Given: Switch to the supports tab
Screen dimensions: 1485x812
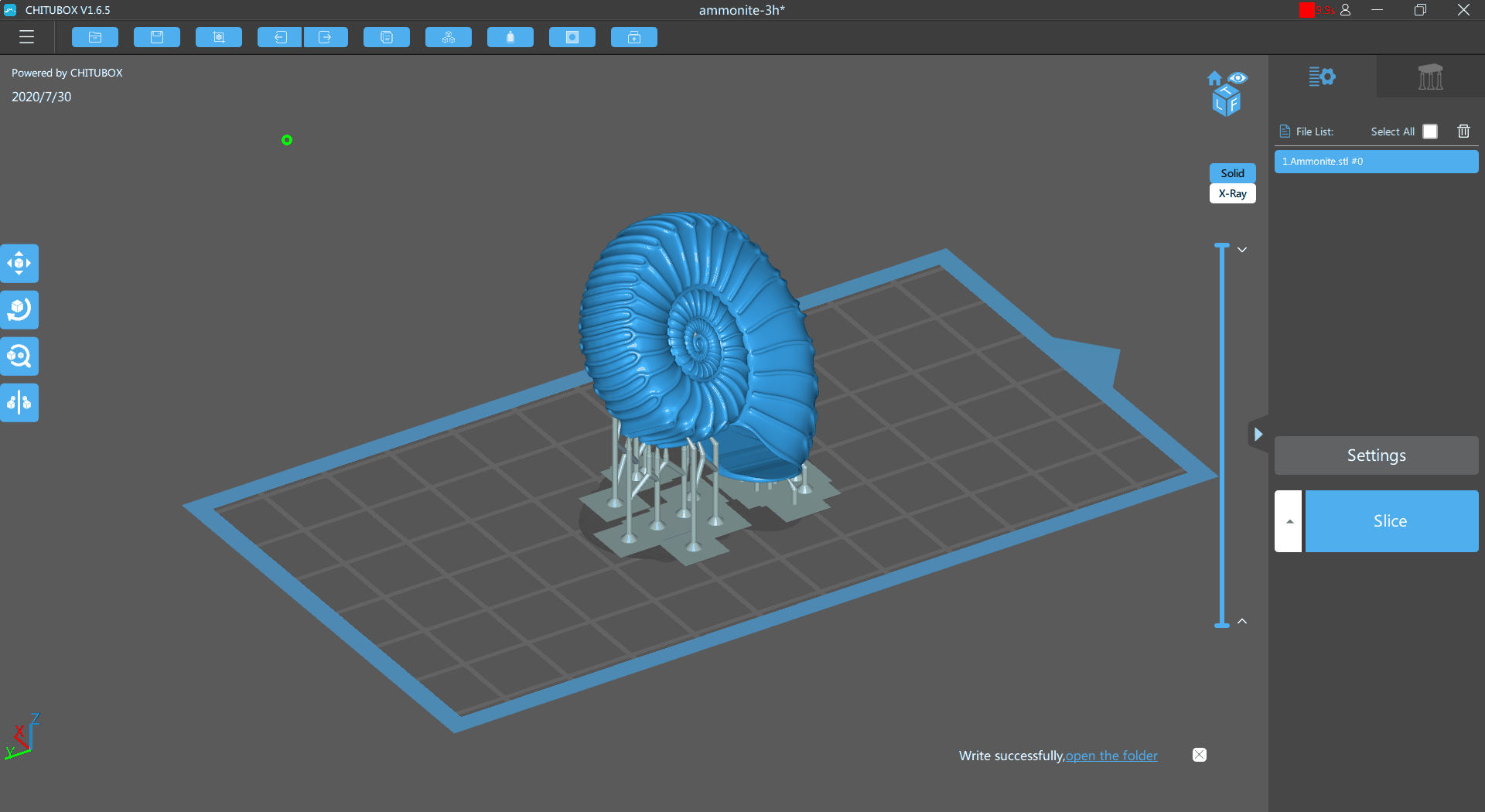Looking at the screenshot, I should coord(1430,77).
